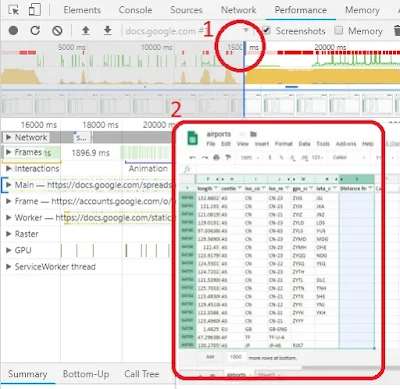Click the Add button for more rows

click(x=210, y=357)
